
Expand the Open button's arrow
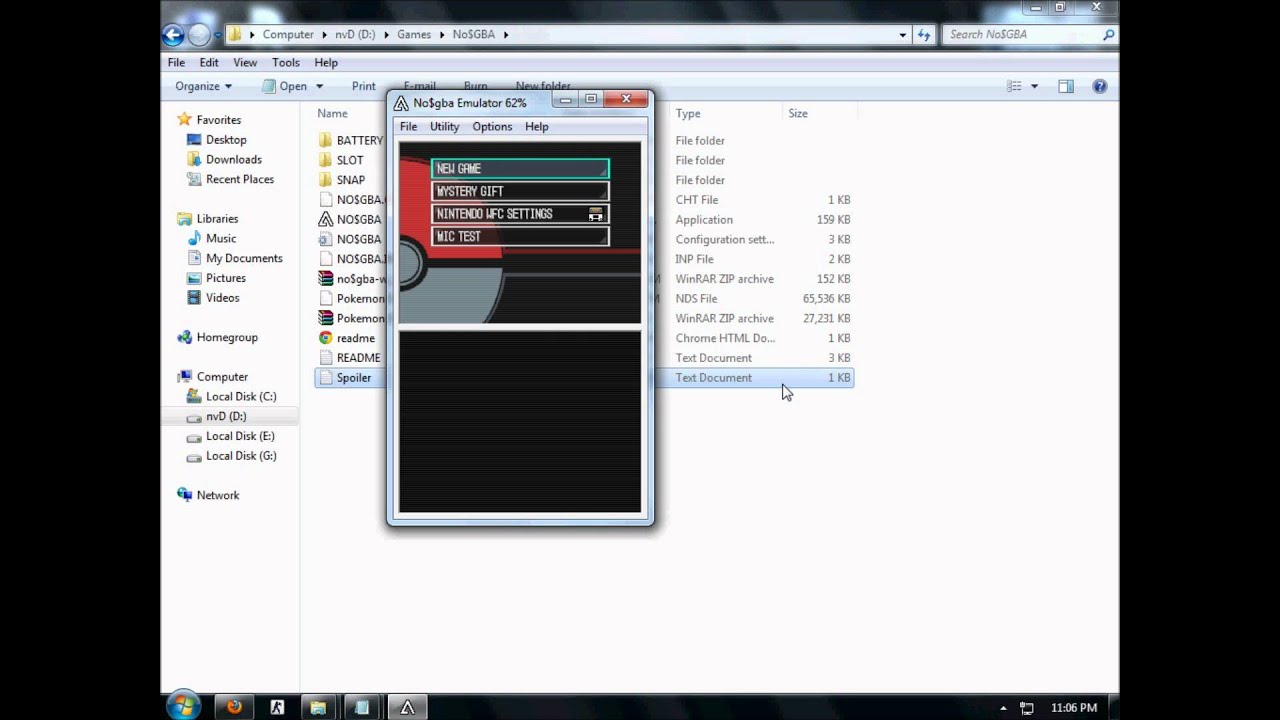click(x=321, y=87)
